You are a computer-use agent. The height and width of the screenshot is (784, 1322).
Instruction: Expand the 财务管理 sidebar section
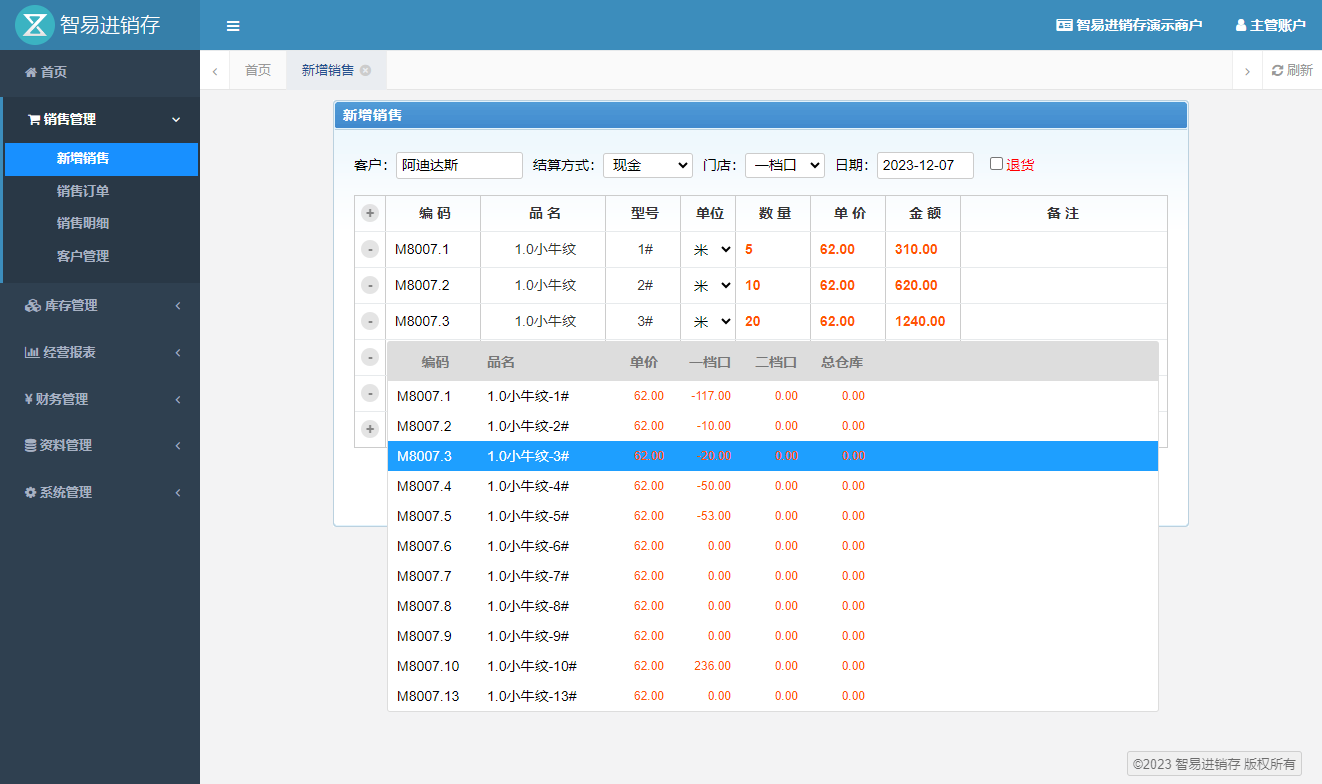pyautogui.click(x=100, y=399)
